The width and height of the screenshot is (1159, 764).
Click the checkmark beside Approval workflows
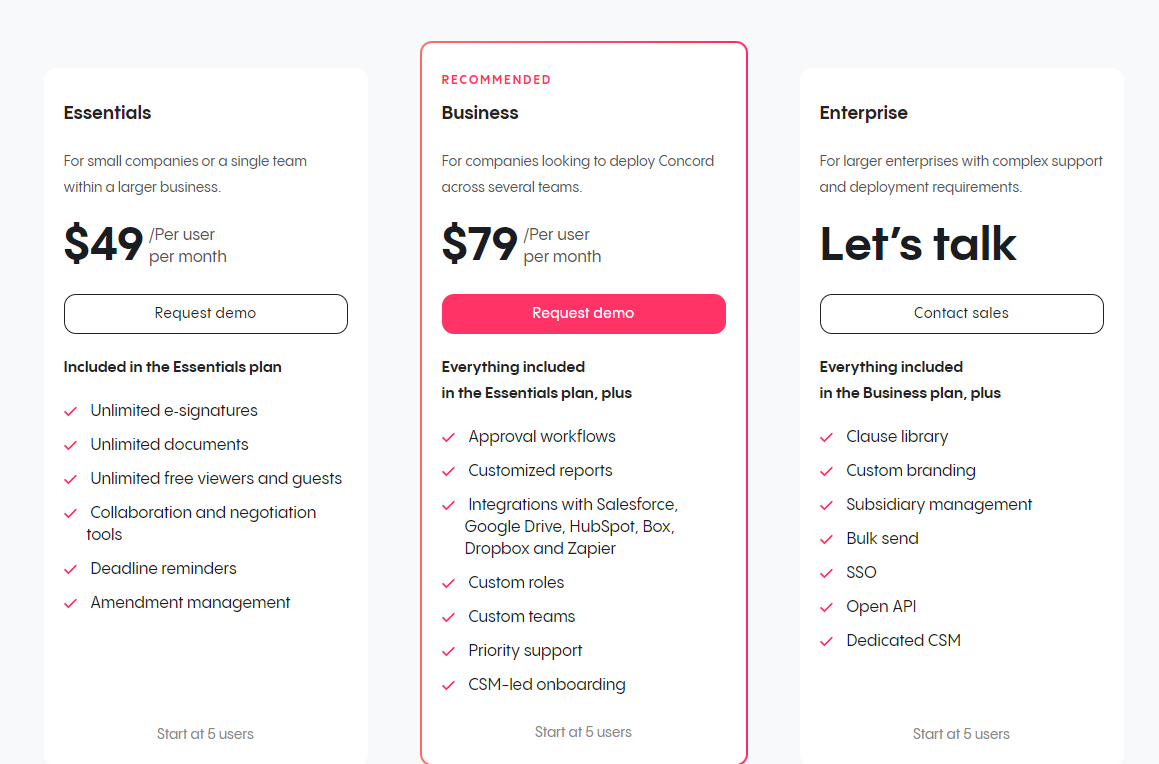[447, 436]
